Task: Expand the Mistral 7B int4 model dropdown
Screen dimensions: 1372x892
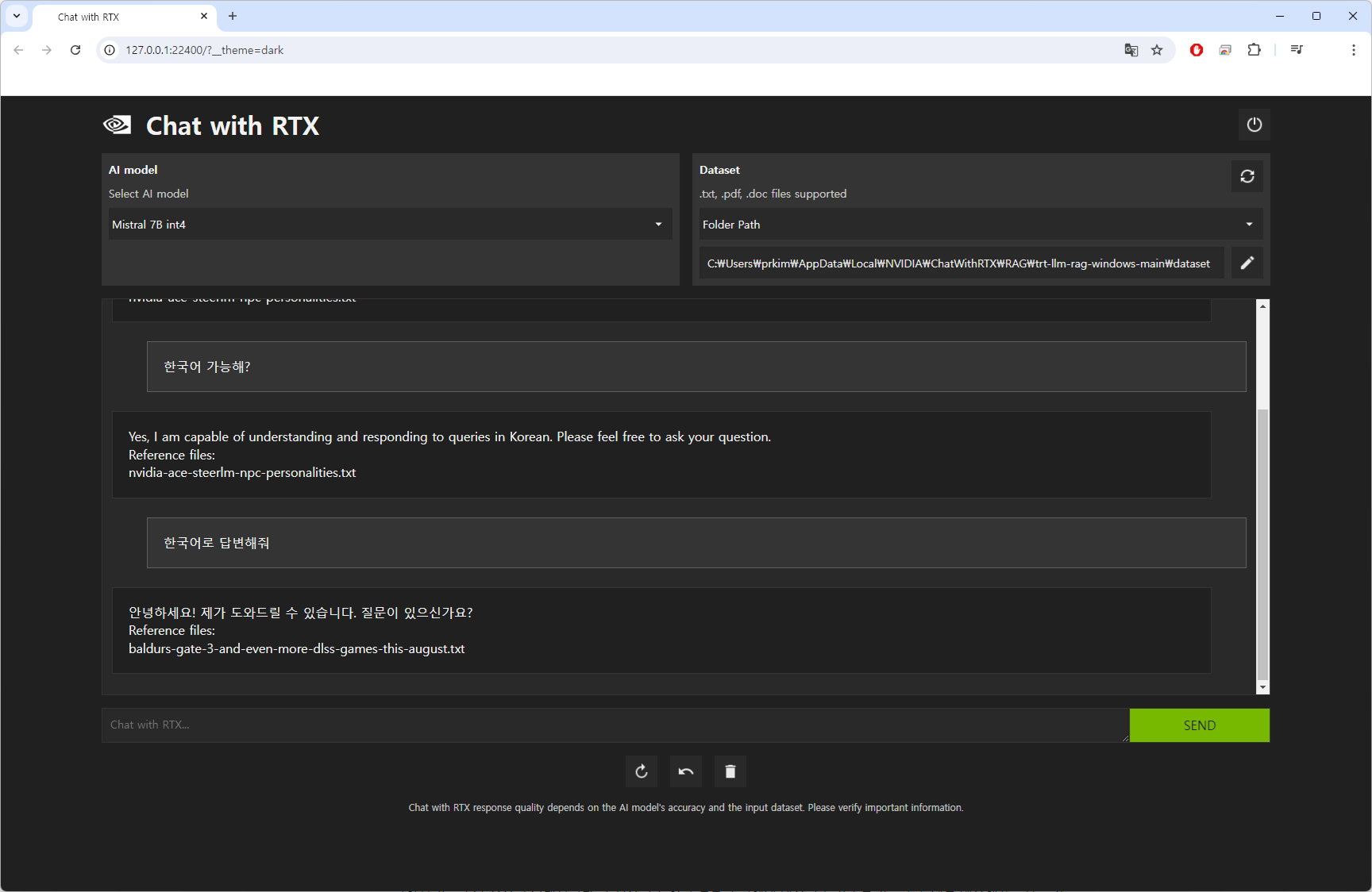Action: tap(390, 225)
